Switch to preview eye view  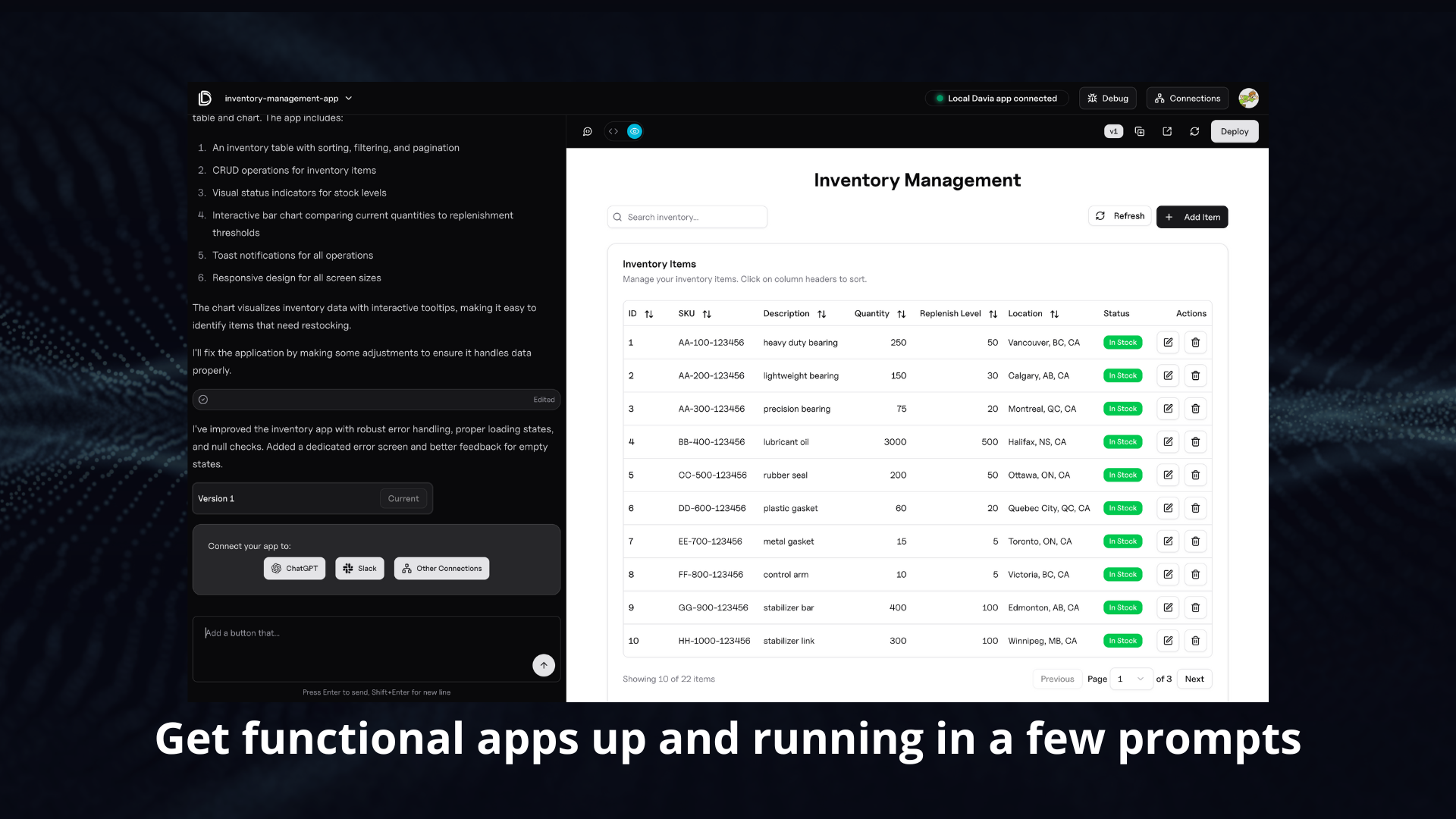pos(635,131)
